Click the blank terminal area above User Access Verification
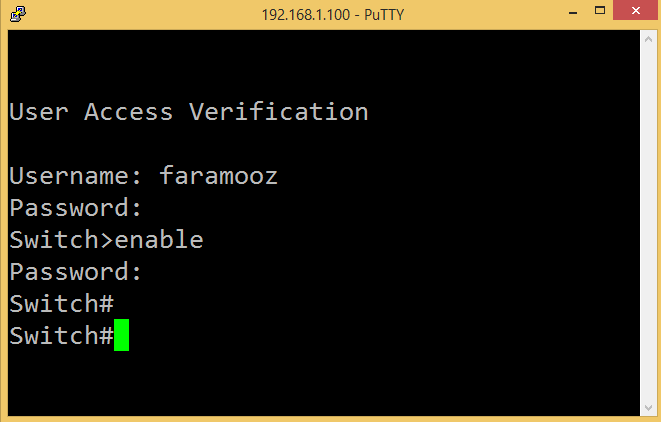Image resolution: width=661 pixels, height=422 pixels. (x=324, y=63)
